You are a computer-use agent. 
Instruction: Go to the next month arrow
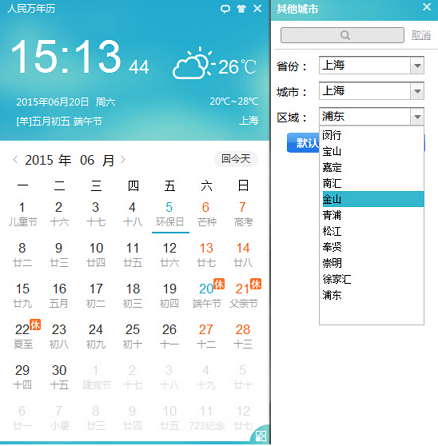[123, 160]
